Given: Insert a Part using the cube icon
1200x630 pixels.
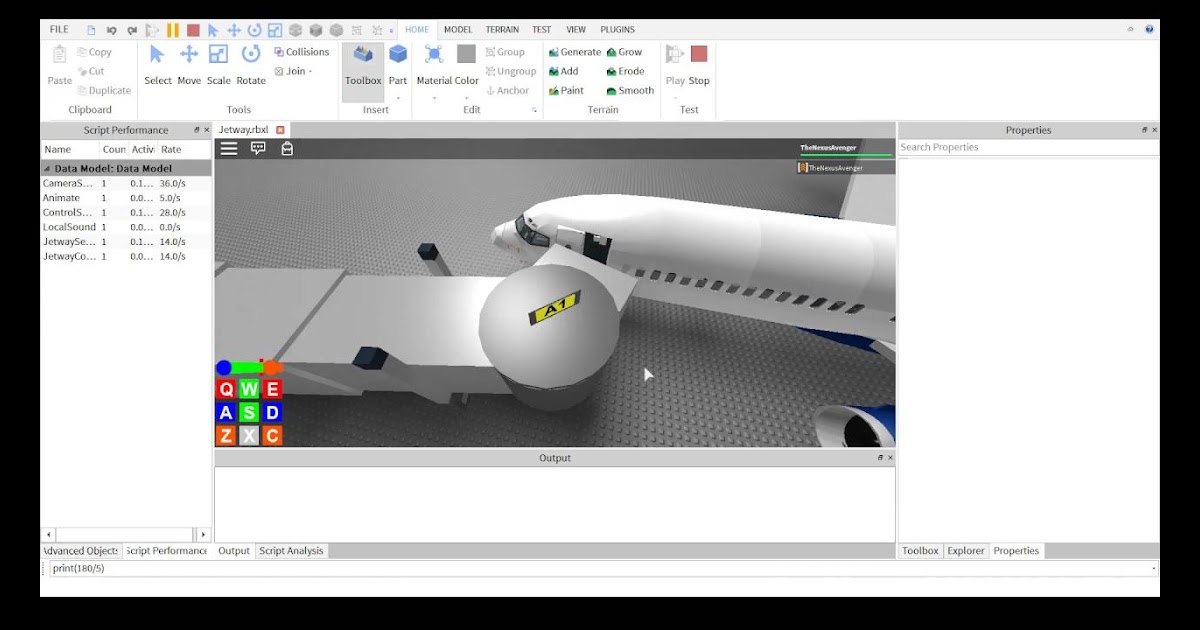Looking at the screenshot, I should [398, 54].
